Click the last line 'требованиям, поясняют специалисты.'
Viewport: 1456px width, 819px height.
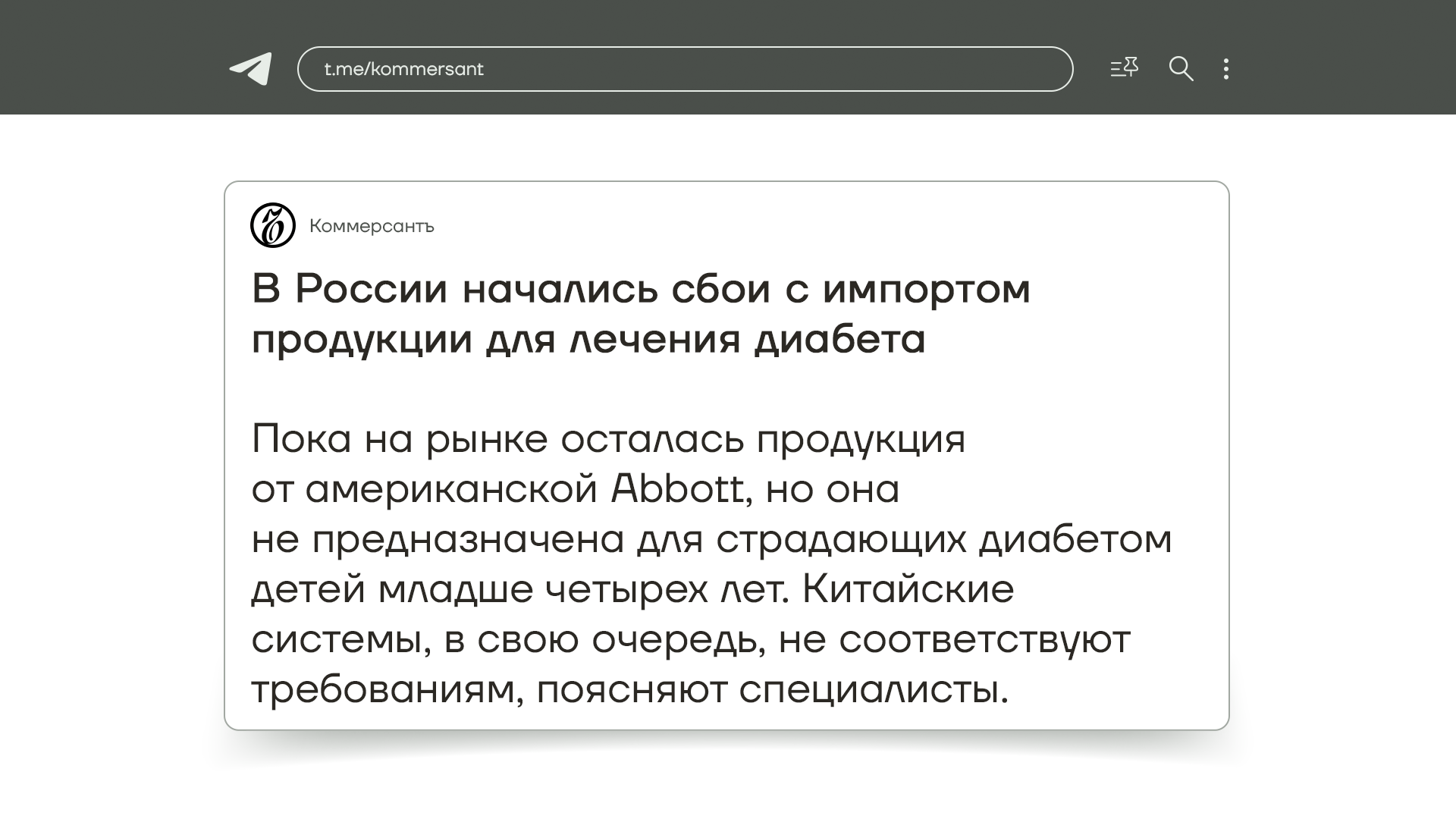(629, 689)
